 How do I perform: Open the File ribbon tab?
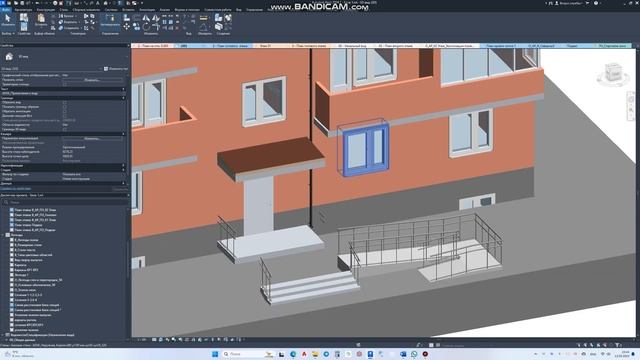pyautogui.click(x=6, y=9)
